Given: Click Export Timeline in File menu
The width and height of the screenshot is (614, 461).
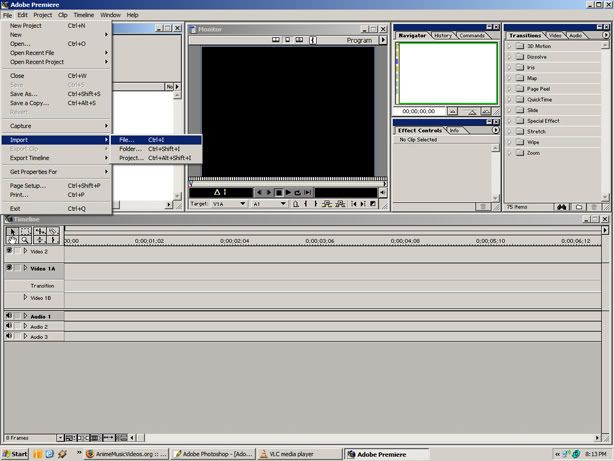Looking at the screenshot, I should 57,158.
